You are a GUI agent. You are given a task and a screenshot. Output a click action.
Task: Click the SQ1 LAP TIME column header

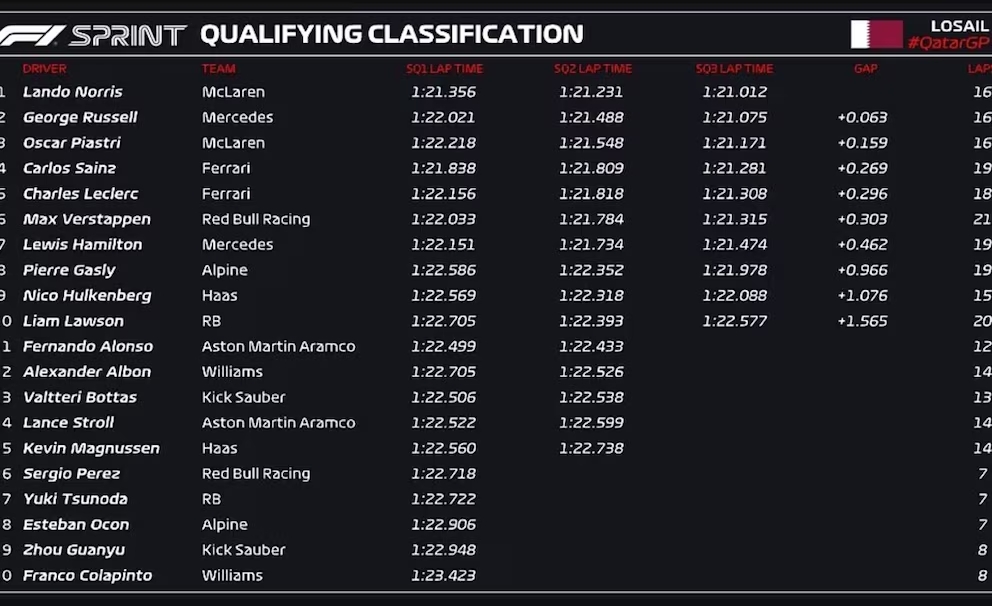tap(444, 68)
